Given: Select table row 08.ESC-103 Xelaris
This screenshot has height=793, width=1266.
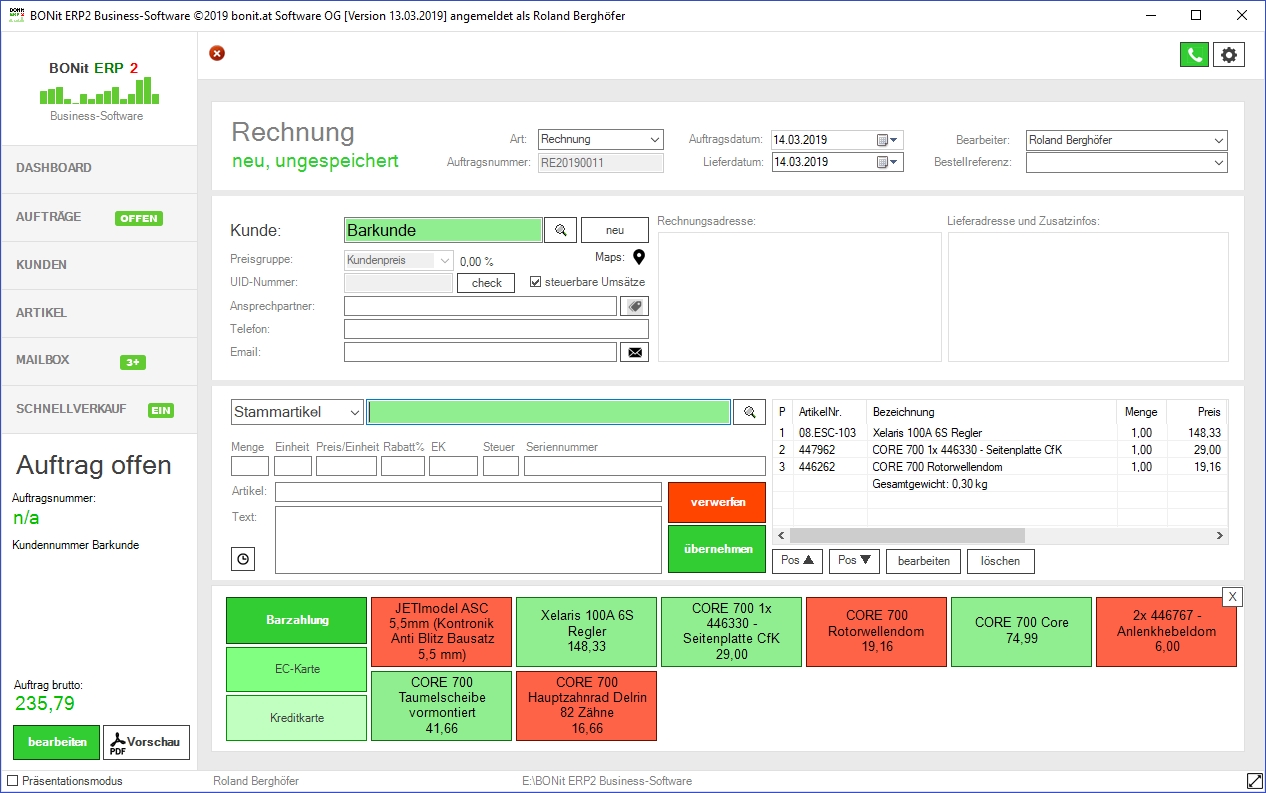Looking at the screenshot, I should click(x=1000, y=433).
